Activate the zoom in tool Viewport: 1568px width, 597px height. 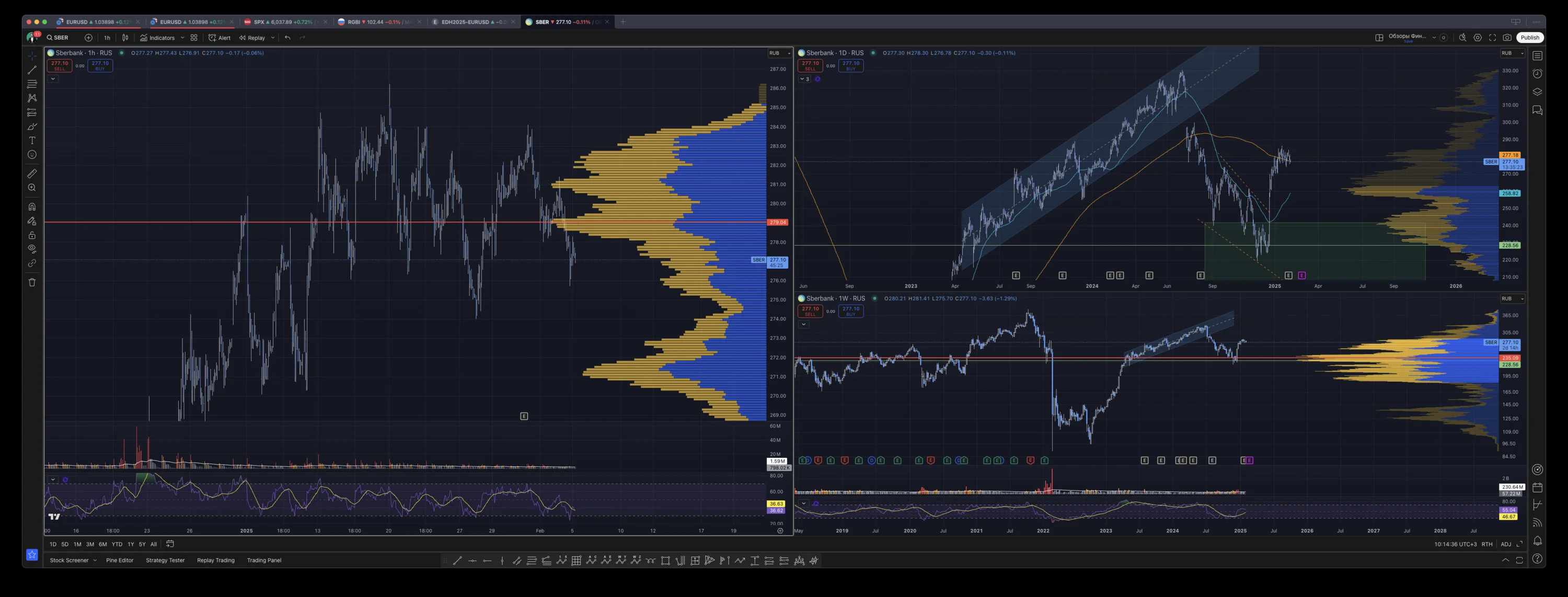pos(32,188)
